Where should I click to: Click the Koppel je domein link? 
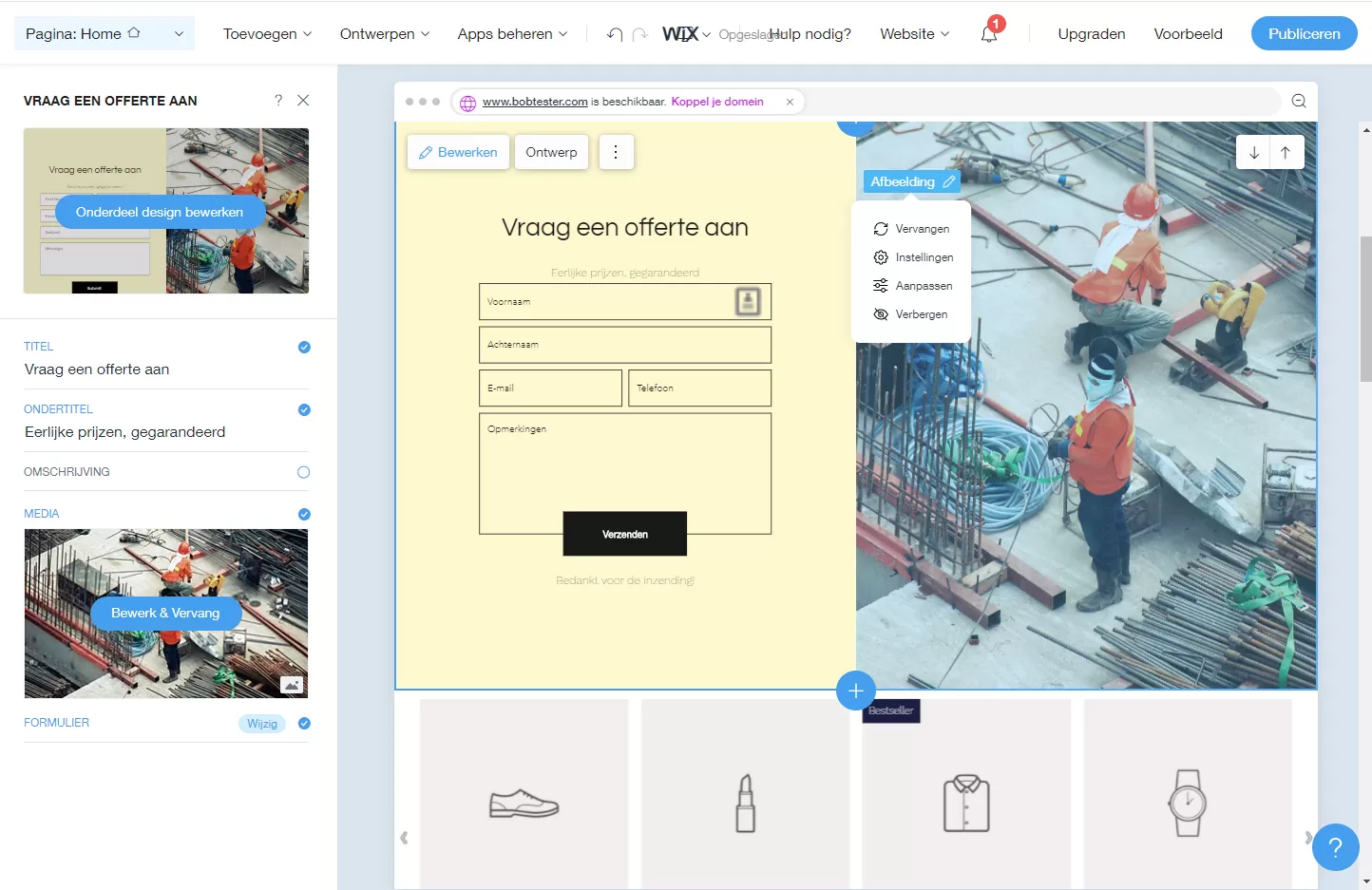717,102
